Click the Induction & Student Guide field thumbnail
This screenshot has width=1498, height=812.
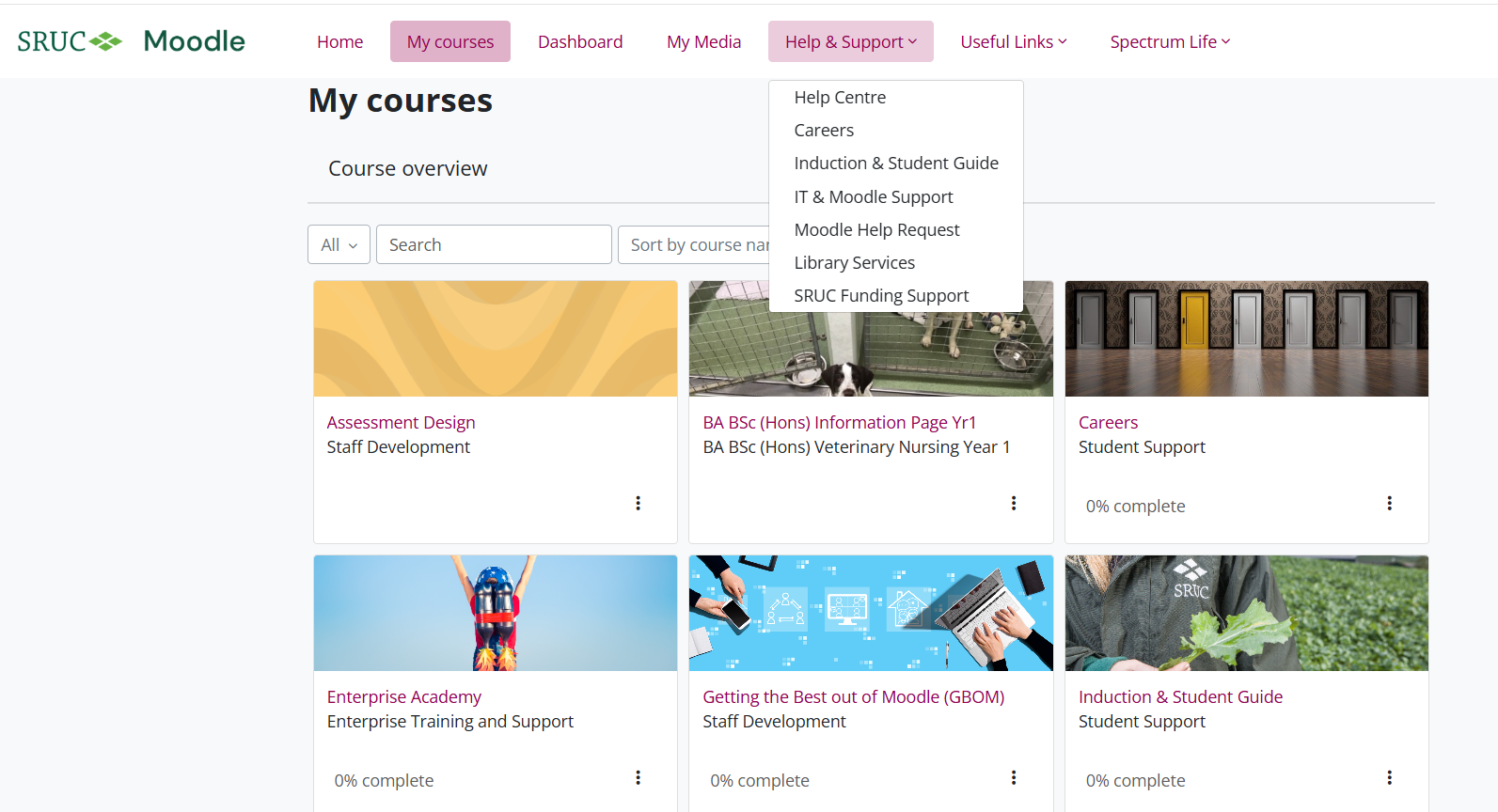tap(1247, 613)
